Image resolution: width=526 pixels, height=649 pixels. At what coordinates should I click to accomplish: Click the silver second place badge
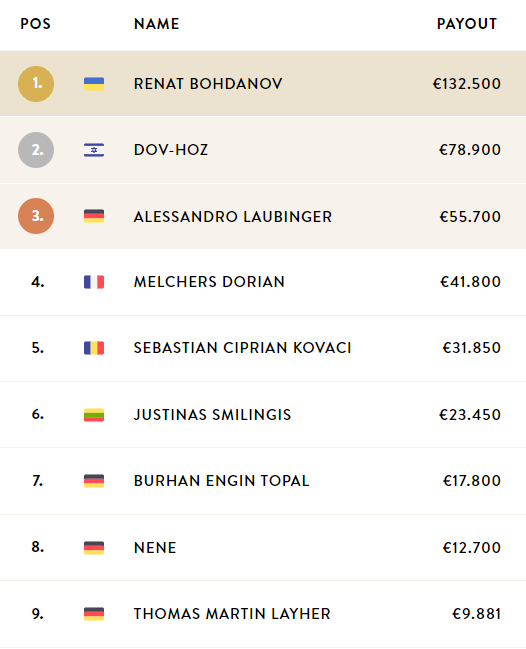tap(36, 150)
